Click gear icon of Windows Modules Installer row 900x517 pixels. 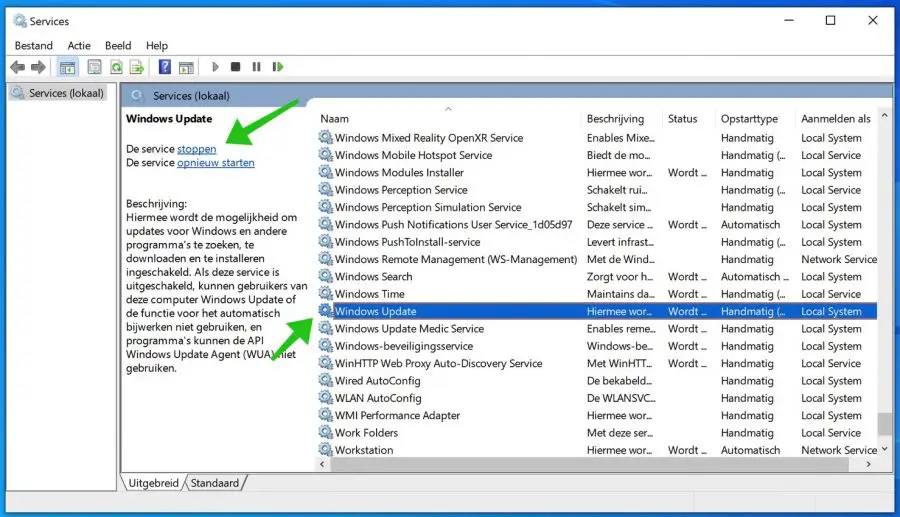pyautogui.click(x=325, y=172)
